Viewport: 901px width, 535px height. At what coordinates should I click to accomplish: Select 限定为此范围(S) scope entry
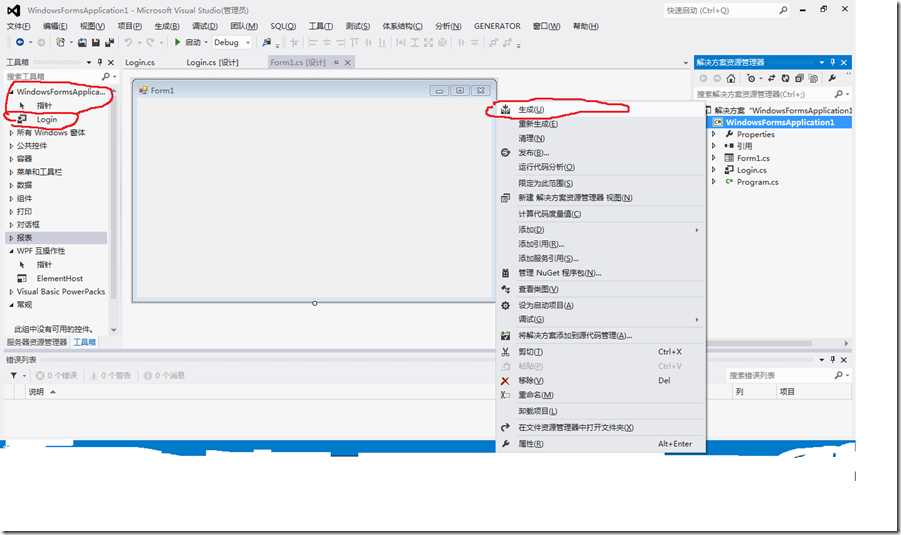pos(600,183)
